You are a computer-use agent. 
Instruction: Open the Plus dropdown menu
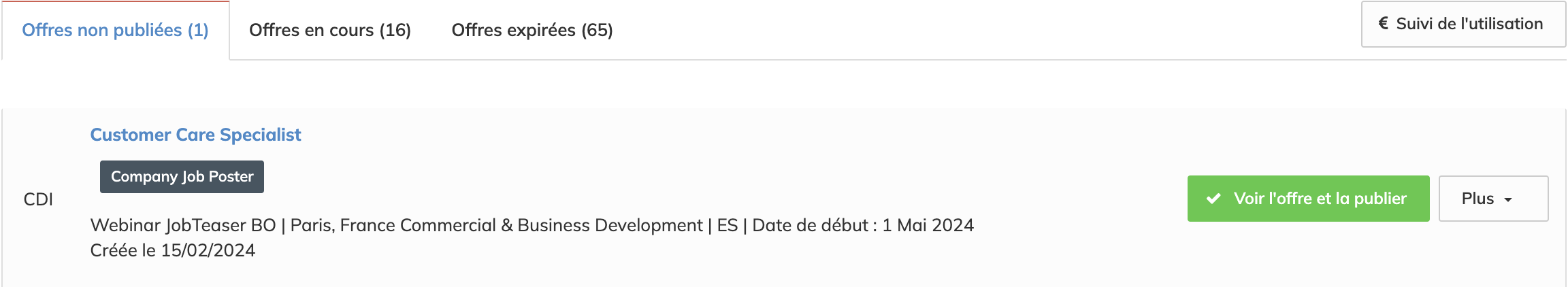coord(1493,199)
